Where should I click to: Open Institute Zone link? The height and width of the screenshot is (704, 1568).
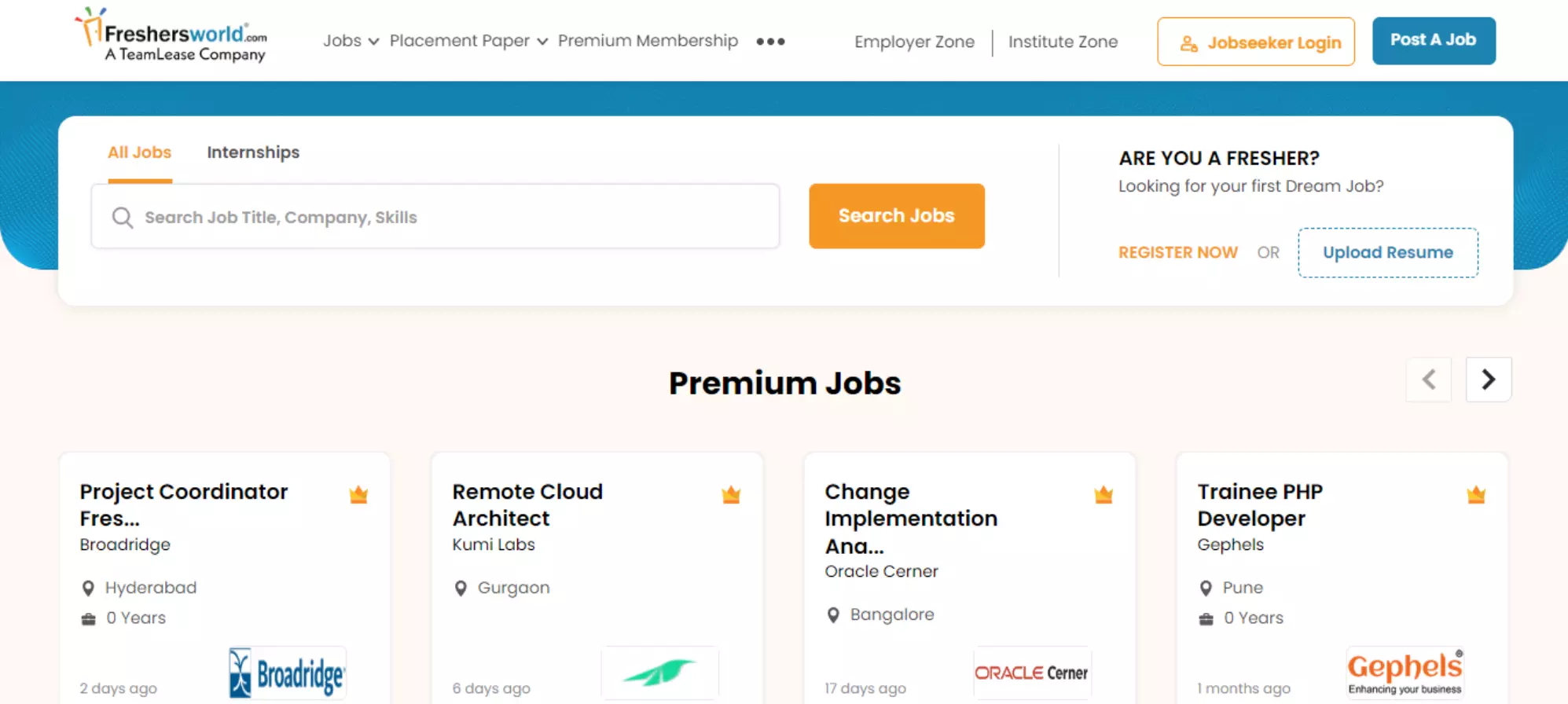coord(1063,42)
